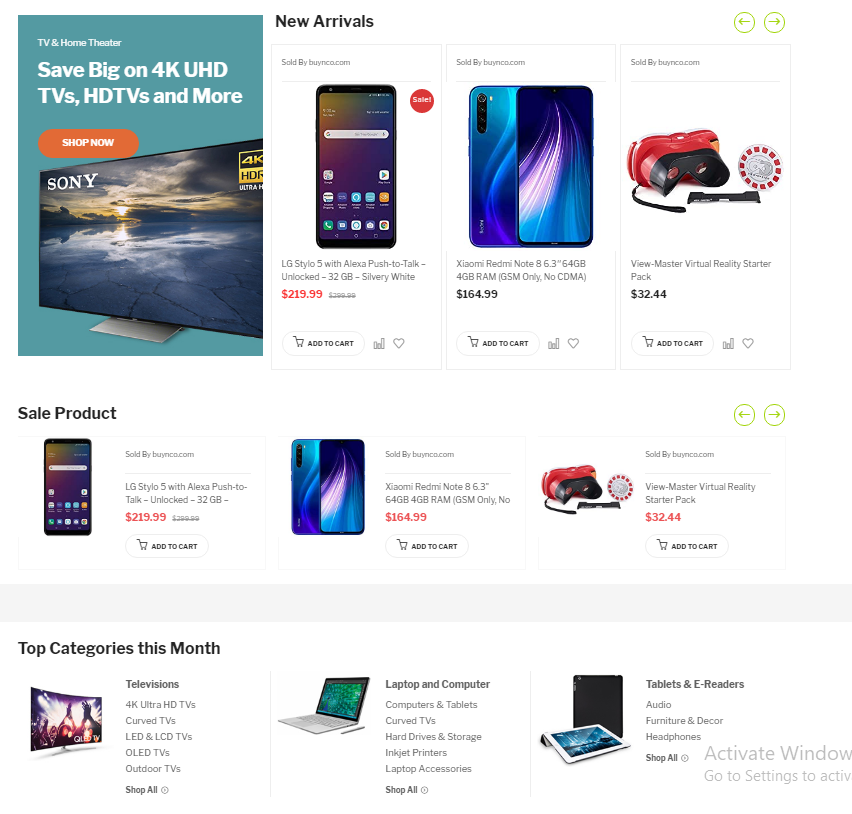The image size is (852, 814).
Task: Open the 4K Ultra HD TVs category
Action: click(x=160, y=705)
